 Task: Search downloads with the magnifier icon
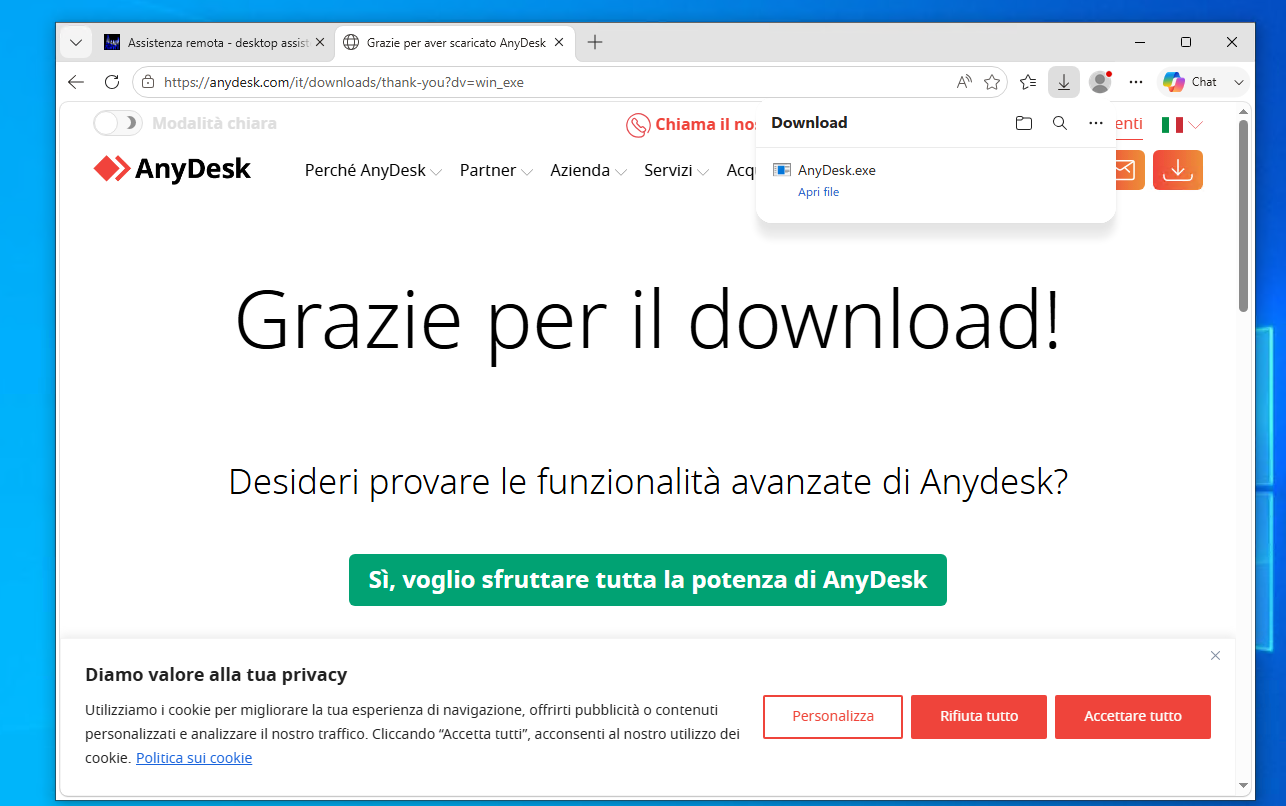coord(1060,123)
